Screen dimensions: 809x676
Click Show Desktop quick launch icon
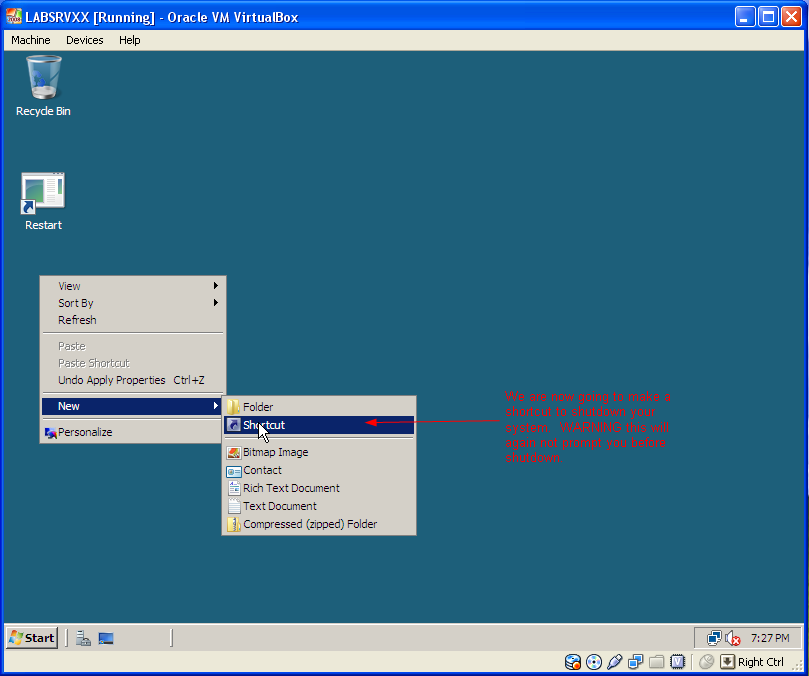106,638
